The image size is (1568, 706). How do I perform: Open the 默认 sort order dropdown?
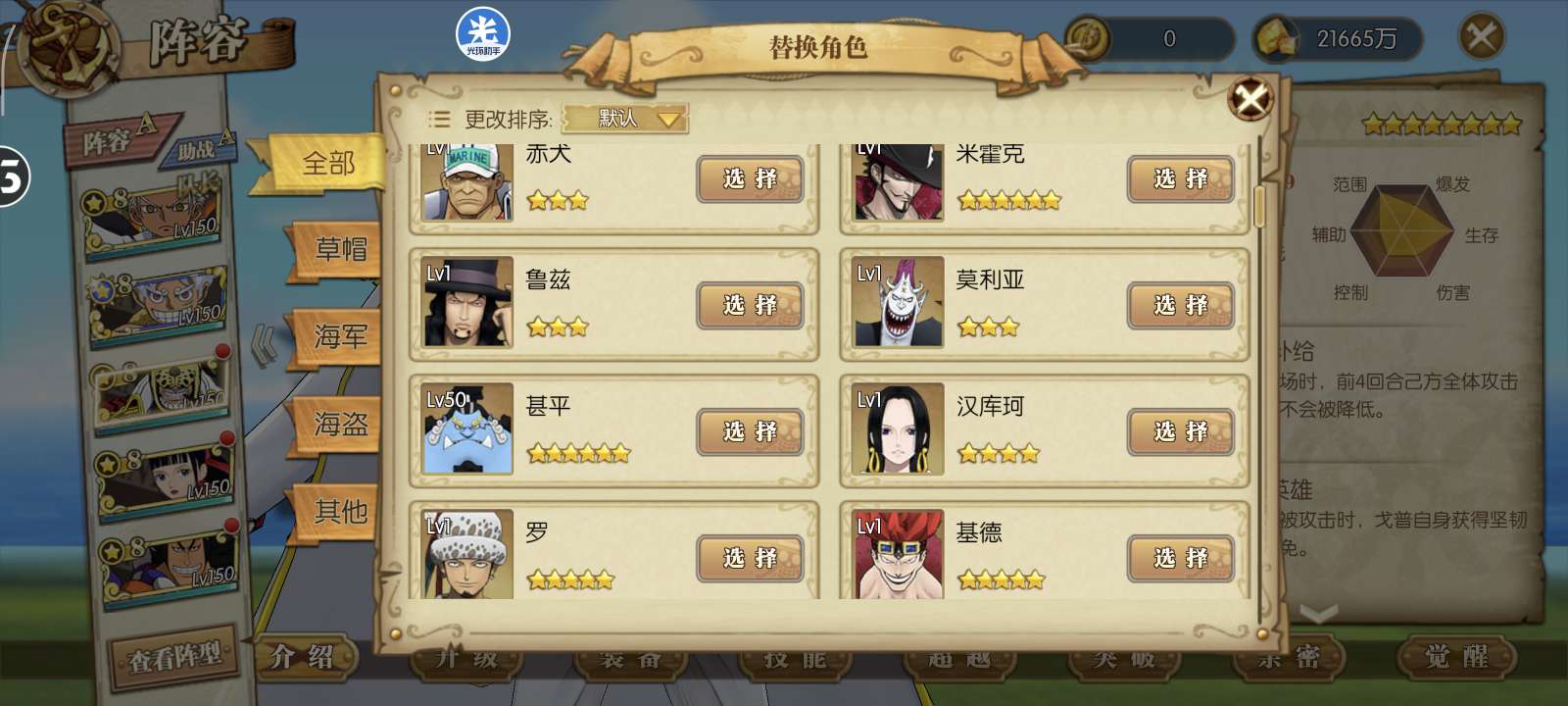click(625, 119)
